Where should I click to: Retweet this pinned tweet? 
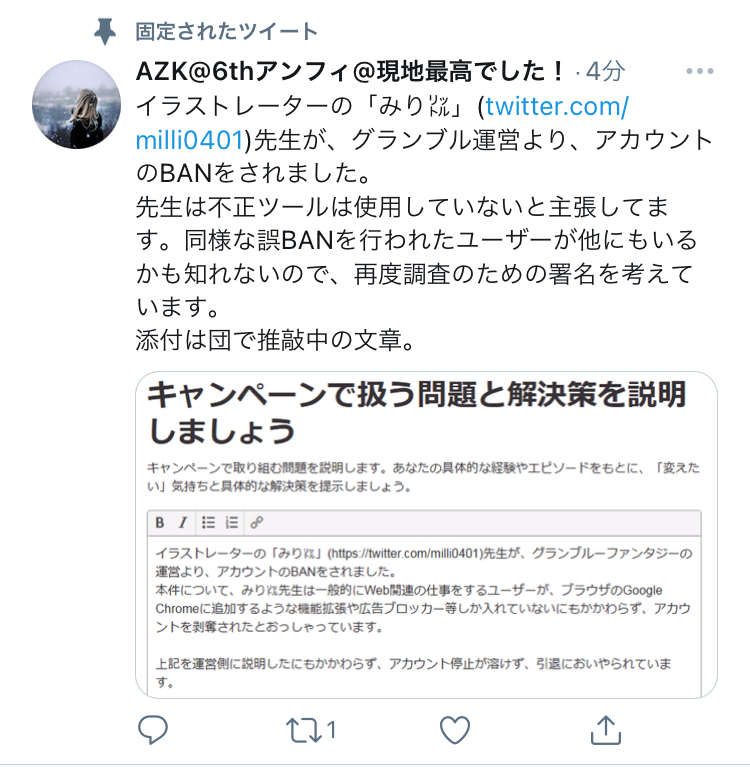303,730
